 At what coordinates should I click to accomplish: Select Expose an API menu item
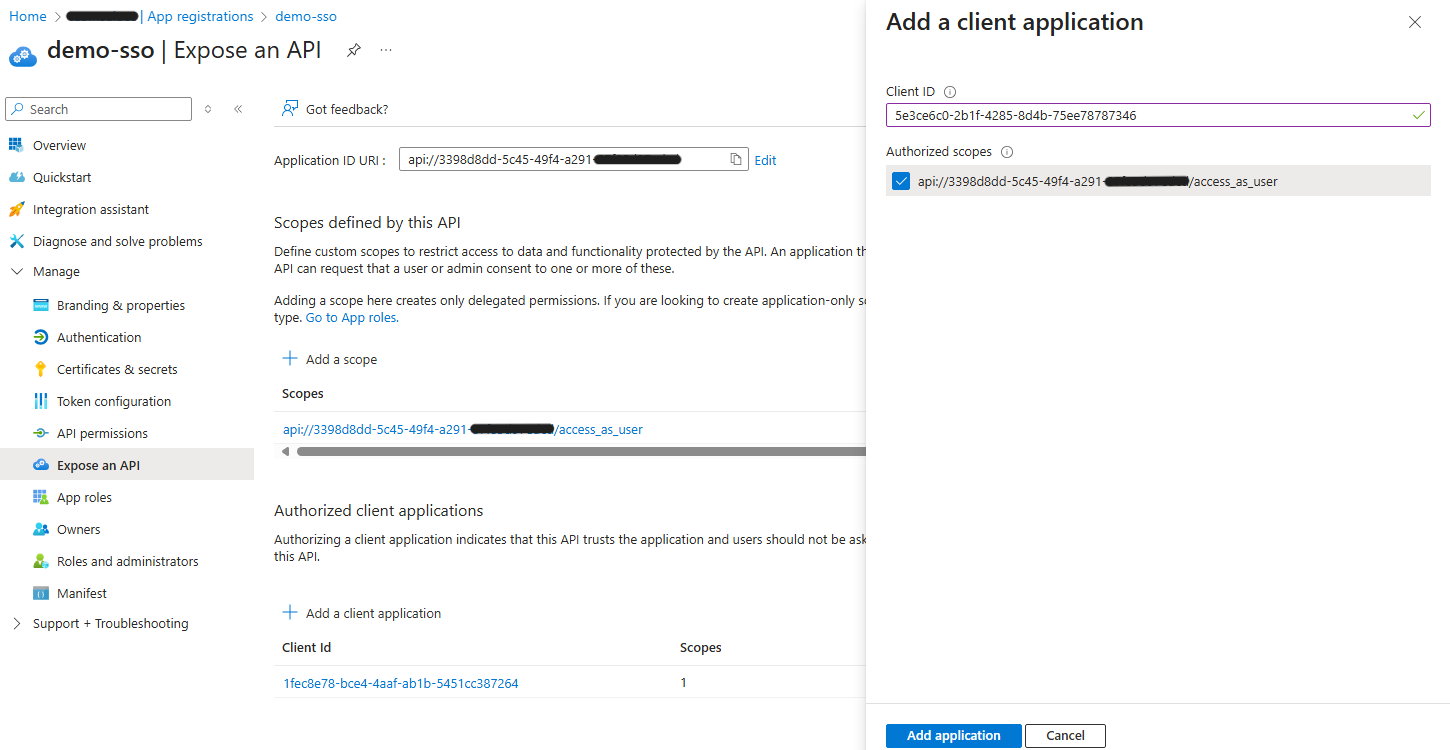click(127, 465)
